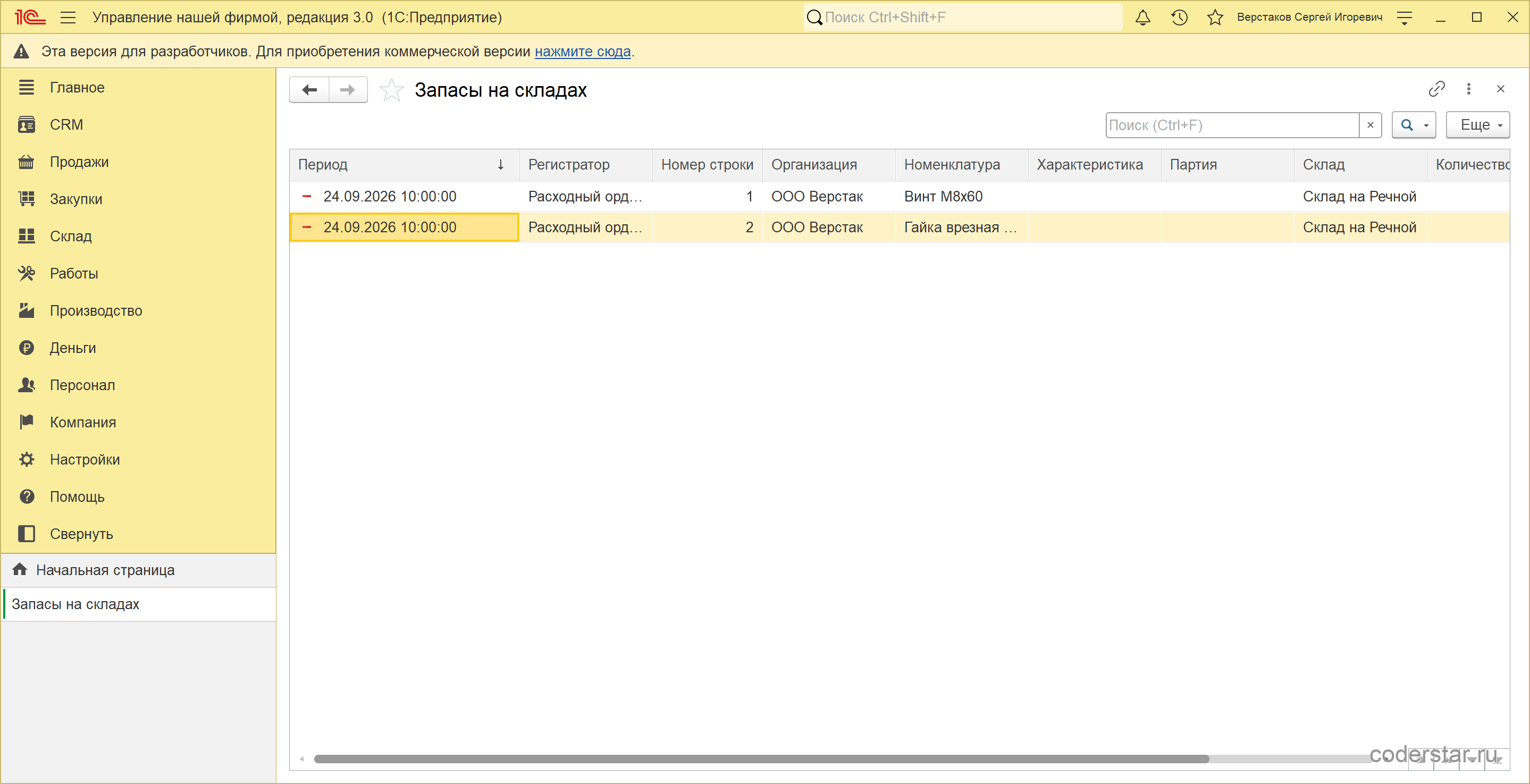Go back with the left arrow button

[309, 90]
